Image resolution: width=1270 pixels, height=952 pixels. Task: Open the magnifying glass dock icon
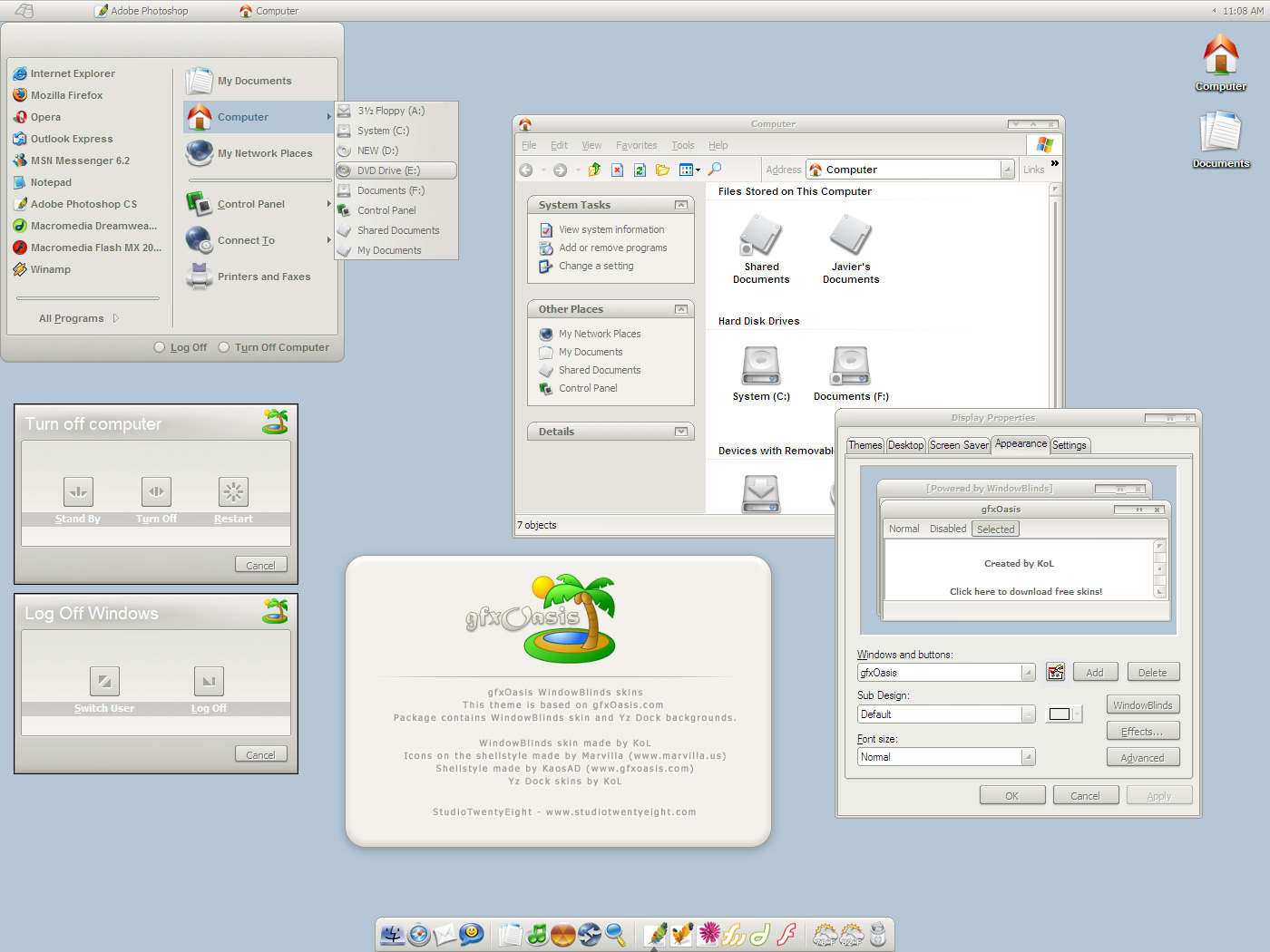pyautogui.click(x=615, y=934)
